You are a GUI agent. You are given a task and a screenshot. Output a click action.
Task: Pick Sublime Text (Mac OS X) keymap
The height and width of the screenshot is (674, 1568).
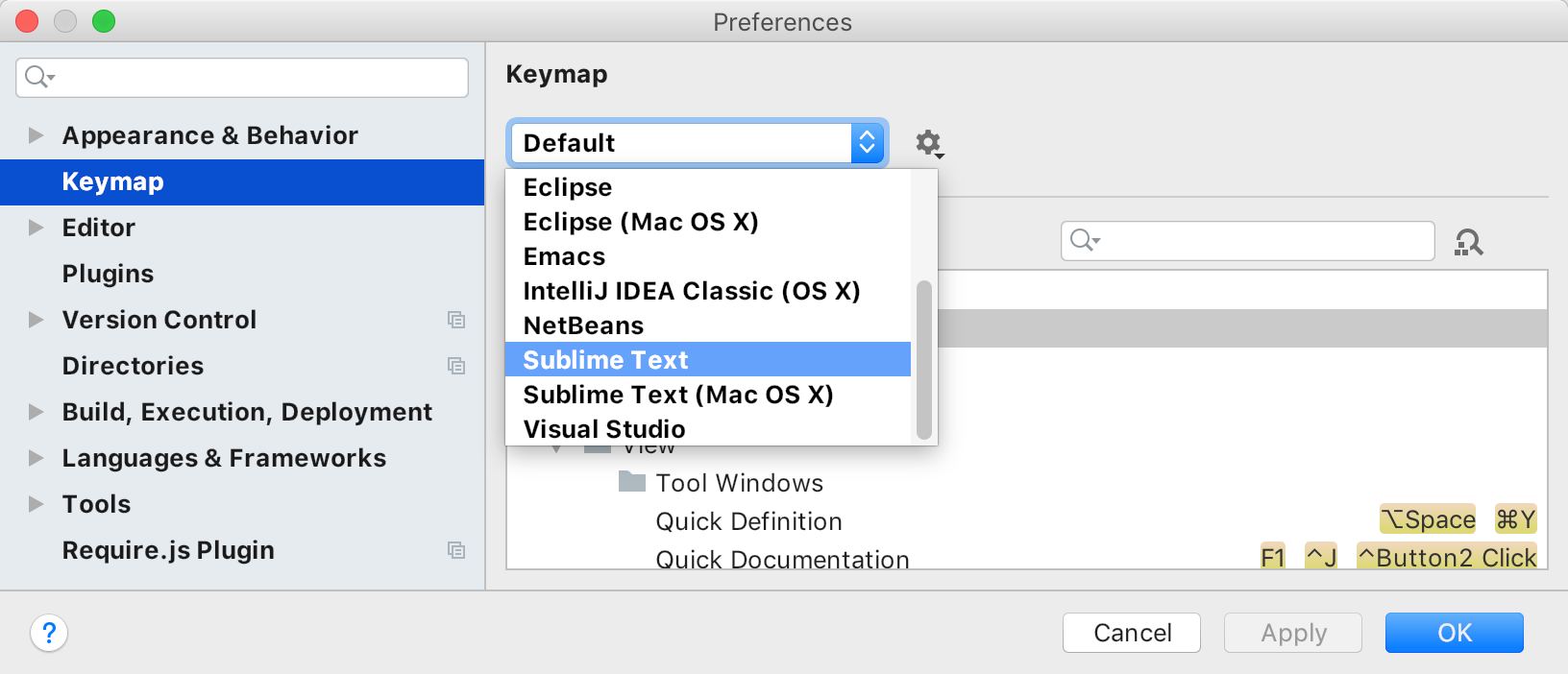click(708, 395)
